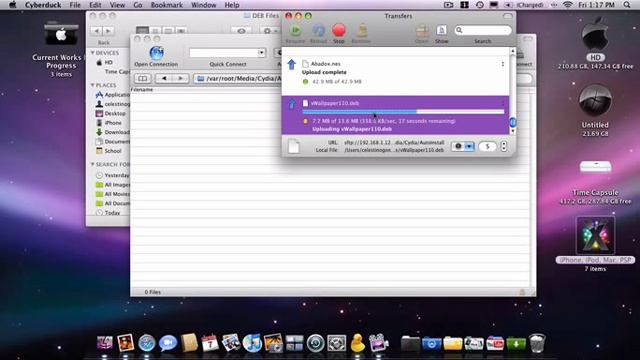Expand the Quick Connect dropdown arrow
640x360 pixels.
tap(261, 53)
